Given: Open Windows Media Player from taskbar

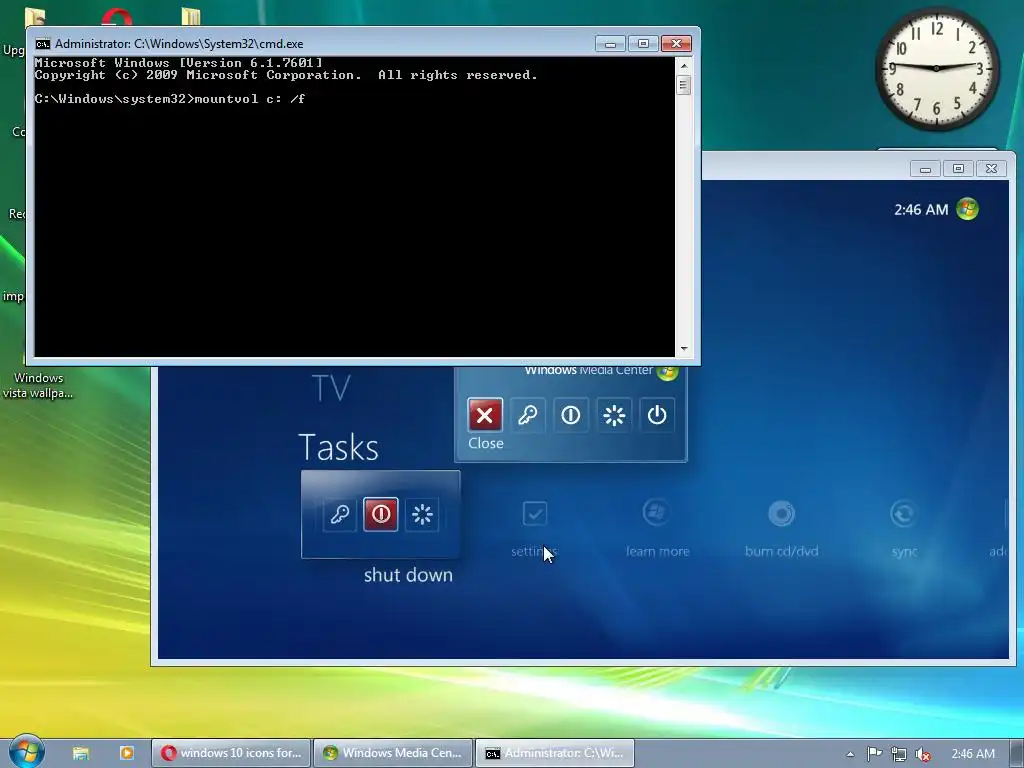Looking at the screenshot, I should click(127, 753).
